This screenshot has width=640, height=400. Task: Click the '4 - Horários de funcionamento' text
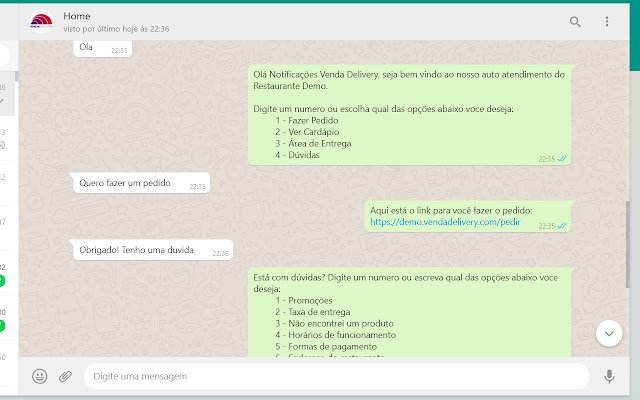point(336,335)
